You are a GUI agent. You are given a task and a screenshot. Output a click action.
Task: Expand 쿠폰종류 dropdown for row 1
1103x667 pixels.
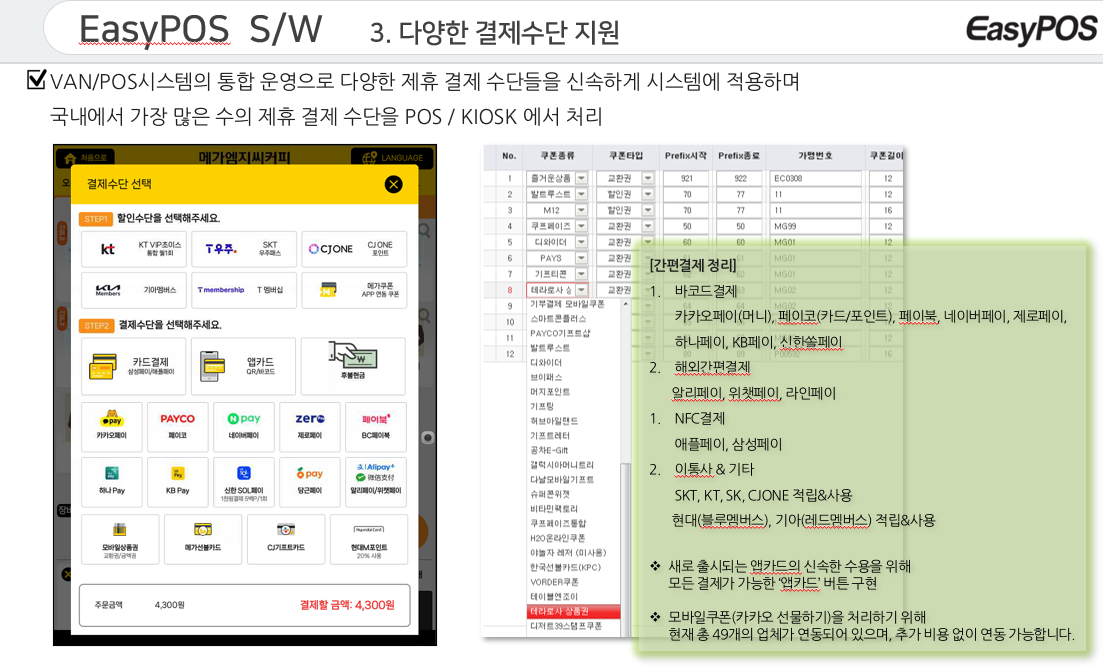582,178
